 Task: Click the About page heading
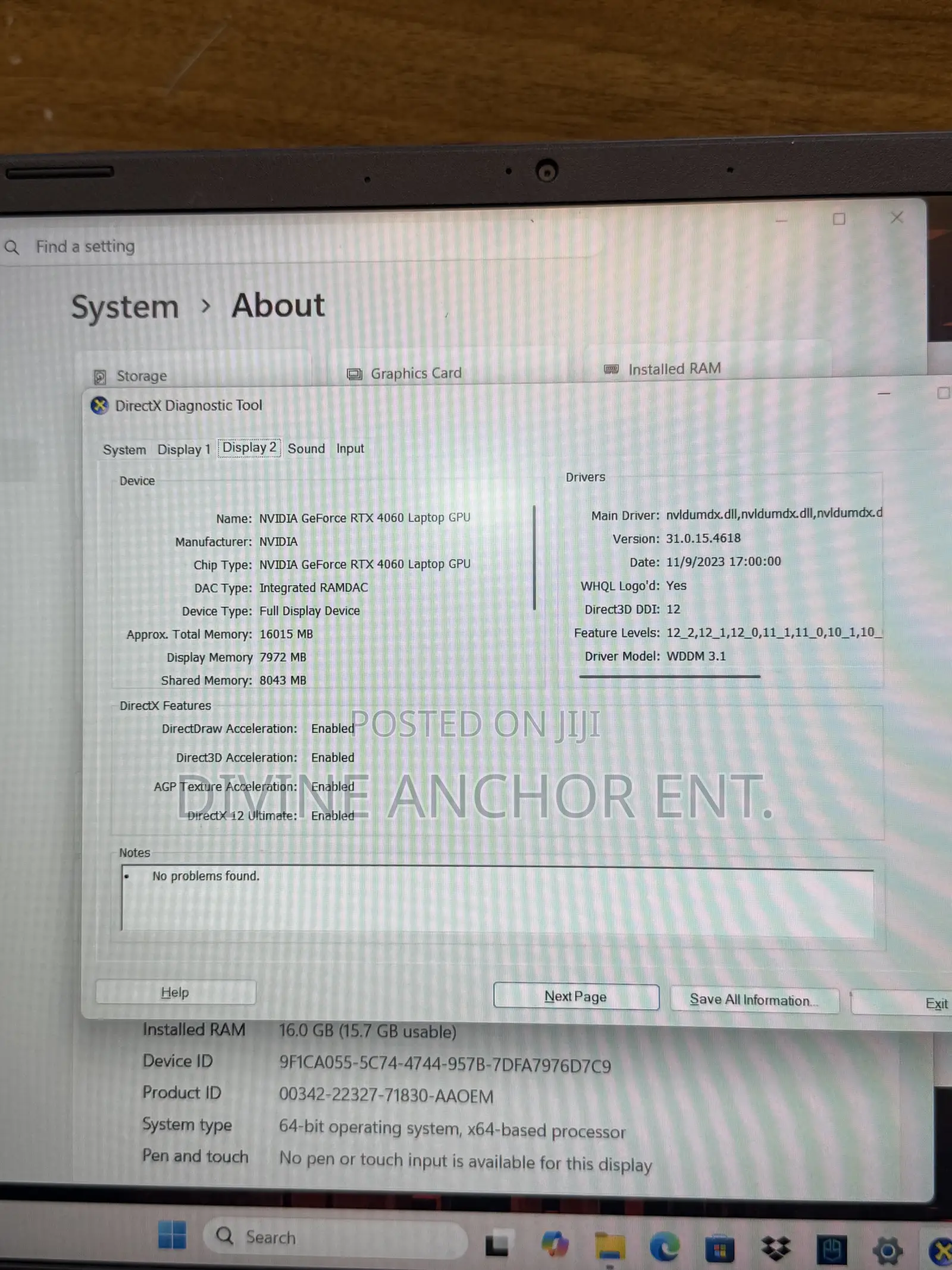click(x=278, y=306)
